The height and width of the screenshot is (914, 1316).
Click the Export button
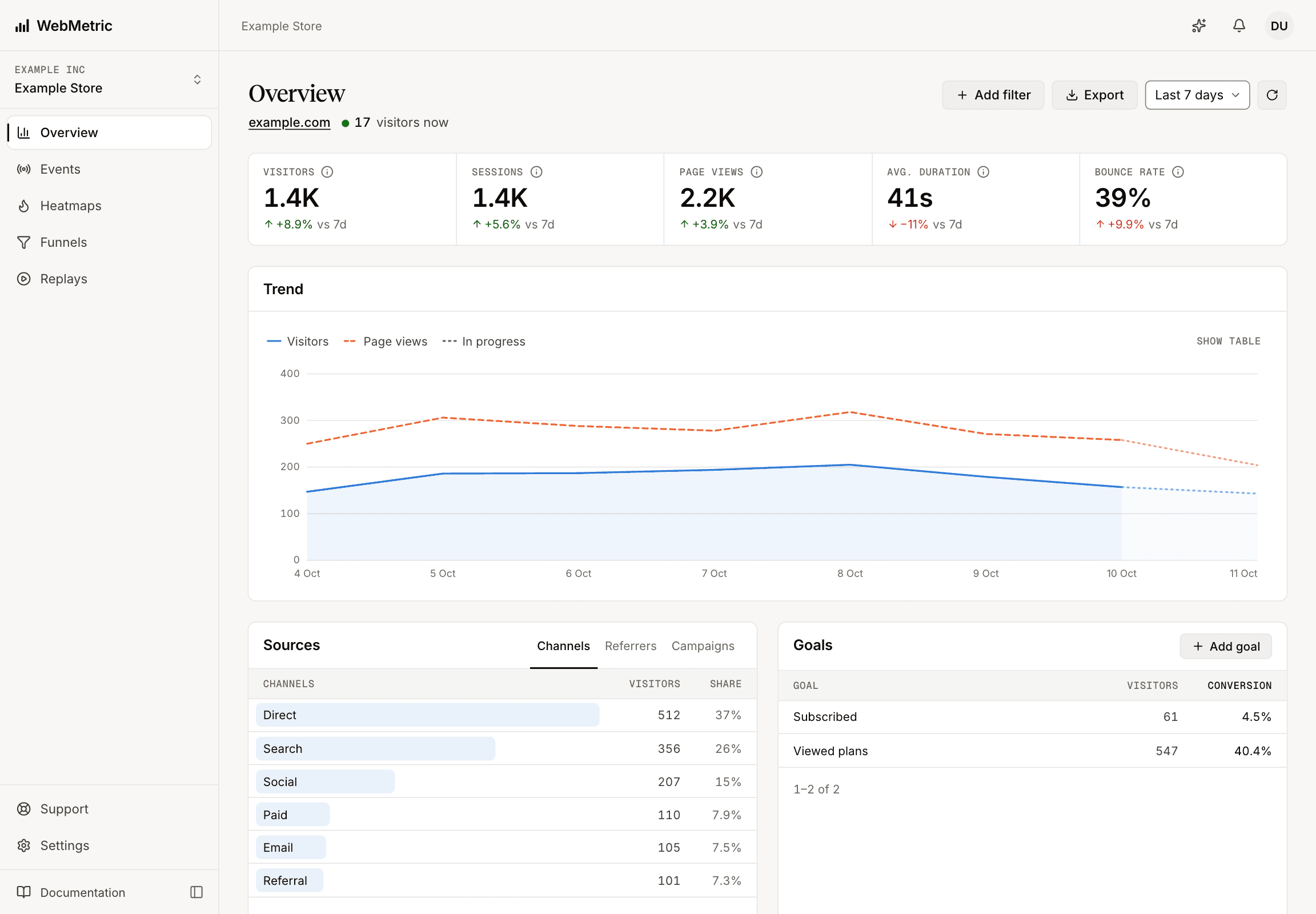1094,95
